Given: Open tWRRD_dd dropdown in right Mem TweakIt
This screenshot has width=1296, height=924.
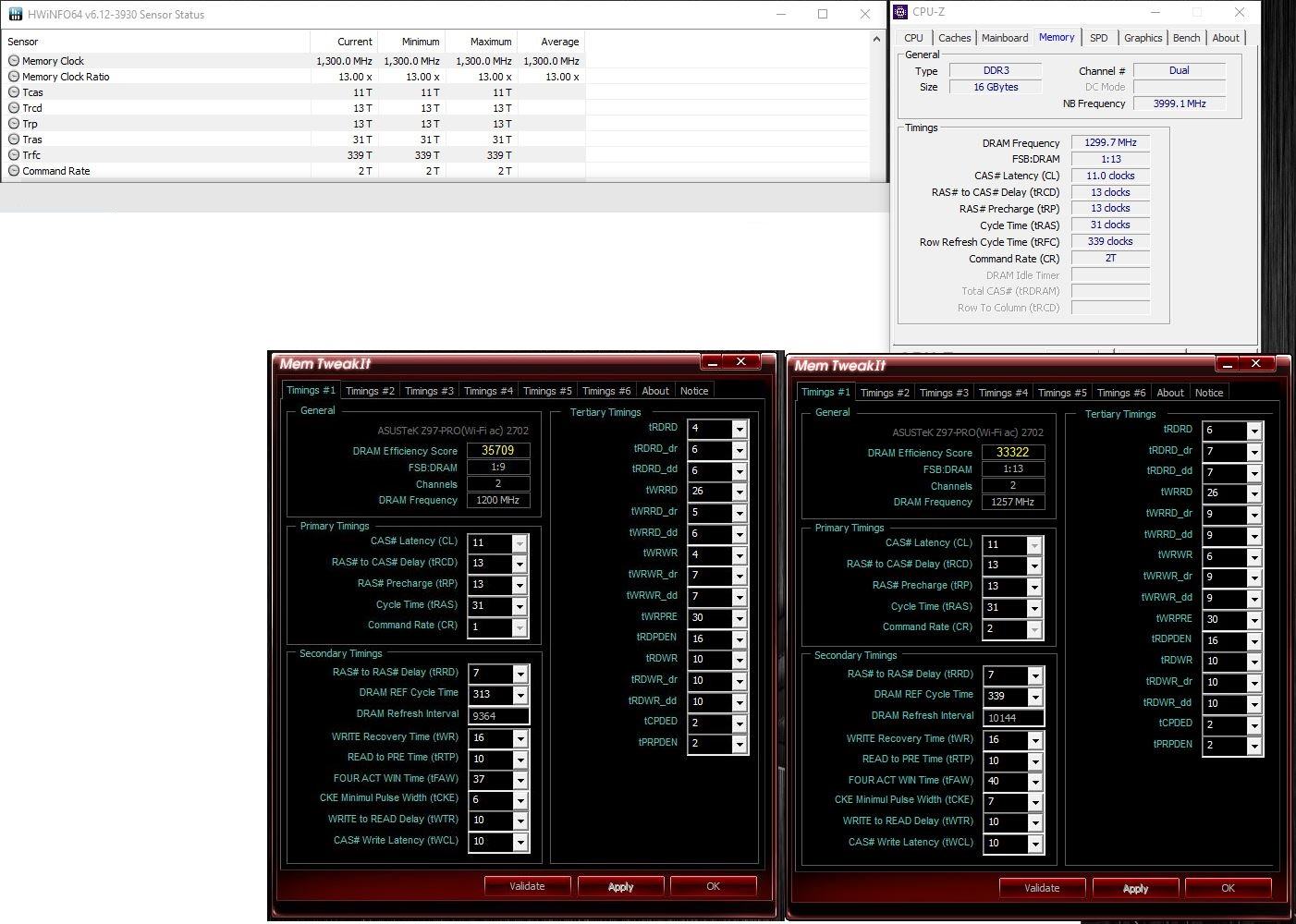Looking at the screenshot, I should tap(1253, 536).
